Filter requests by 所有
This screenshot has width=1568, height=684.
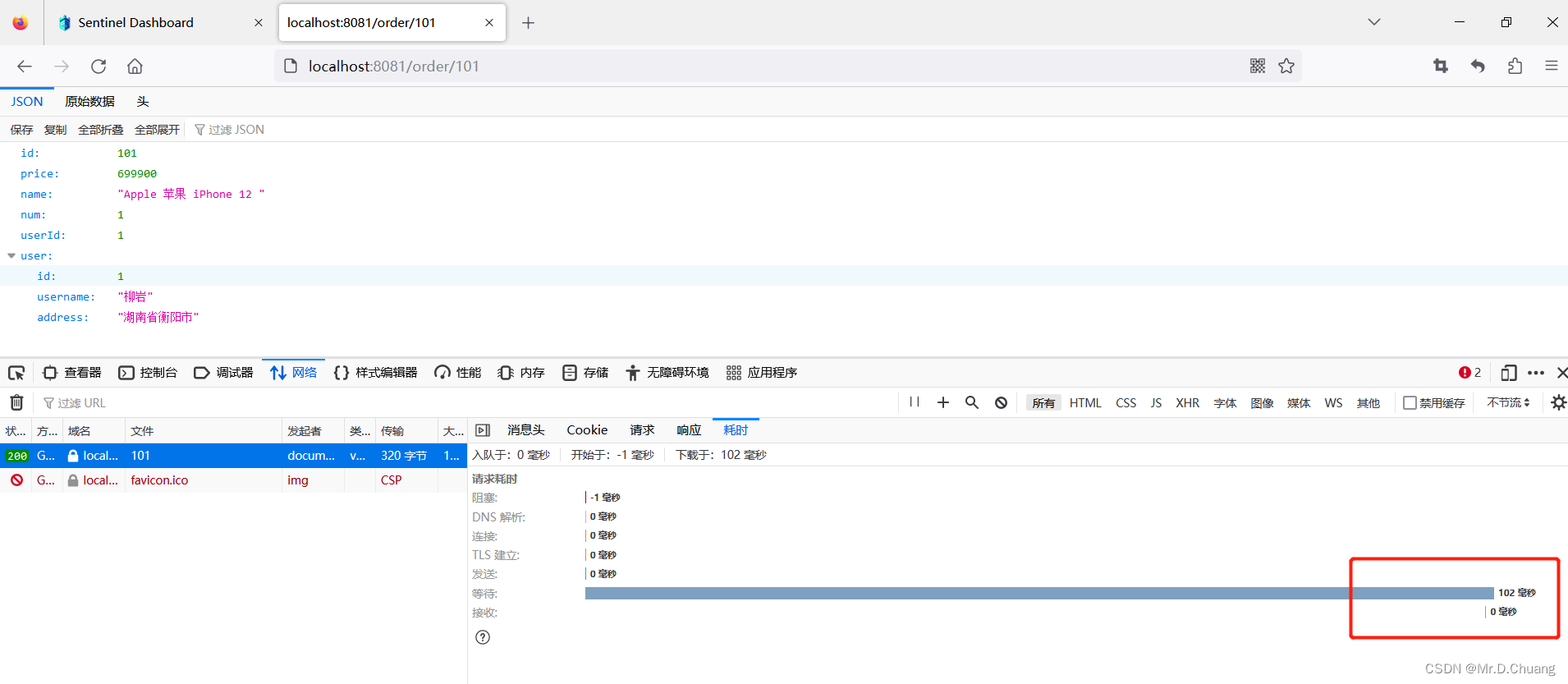tap(1043, 403)
